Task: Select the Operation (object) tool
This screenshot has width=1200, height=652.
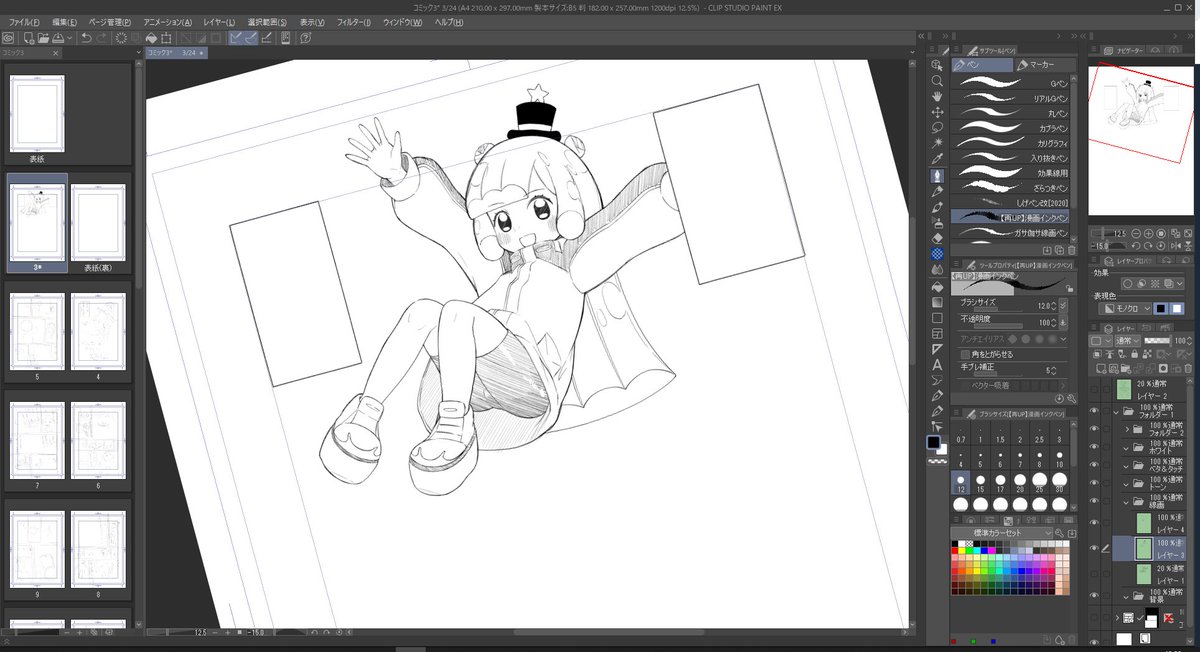Action: click(937, 64)
